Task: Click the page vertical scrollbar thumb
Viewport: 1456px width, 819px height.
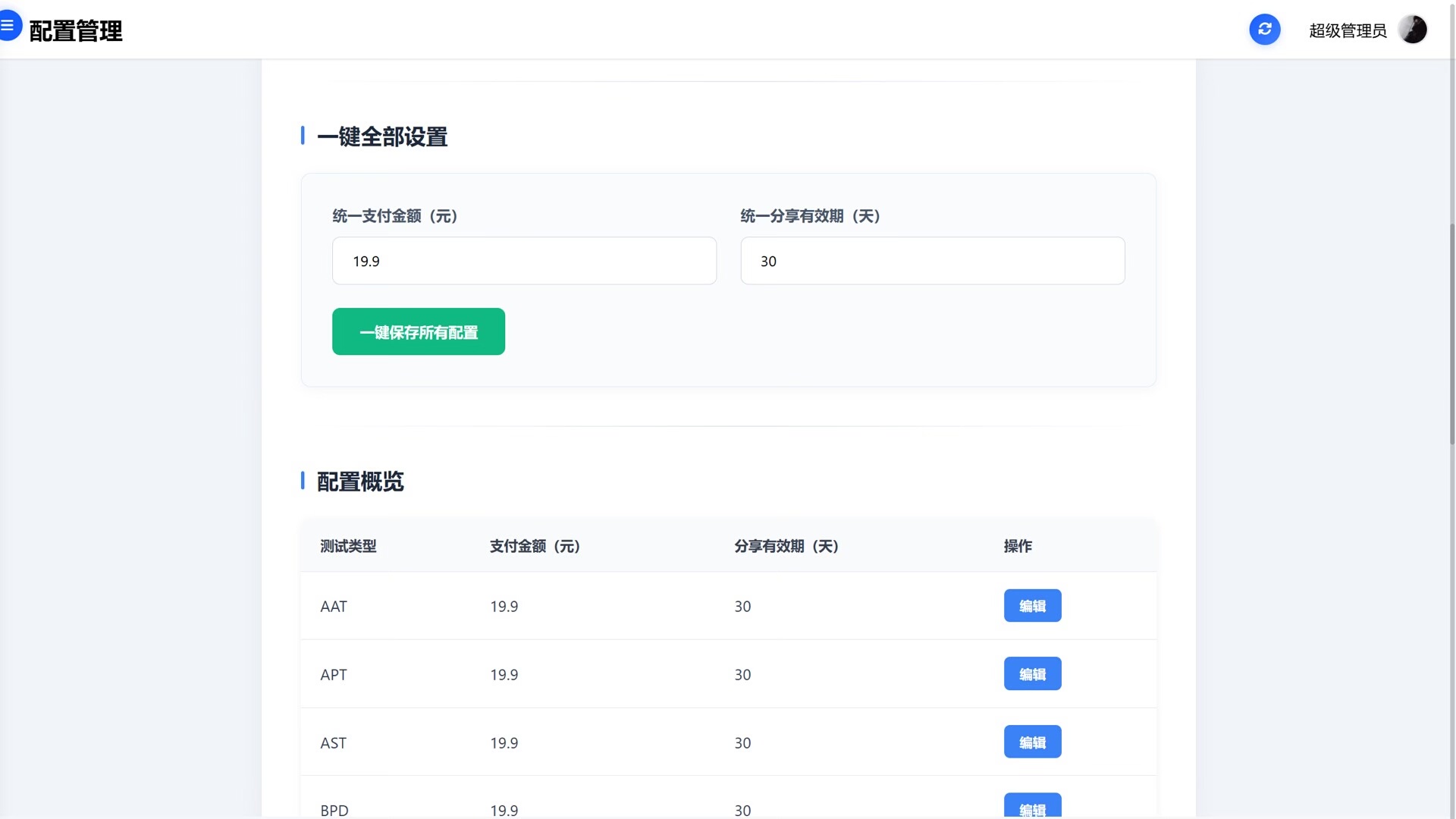Action: [1451, 334]
